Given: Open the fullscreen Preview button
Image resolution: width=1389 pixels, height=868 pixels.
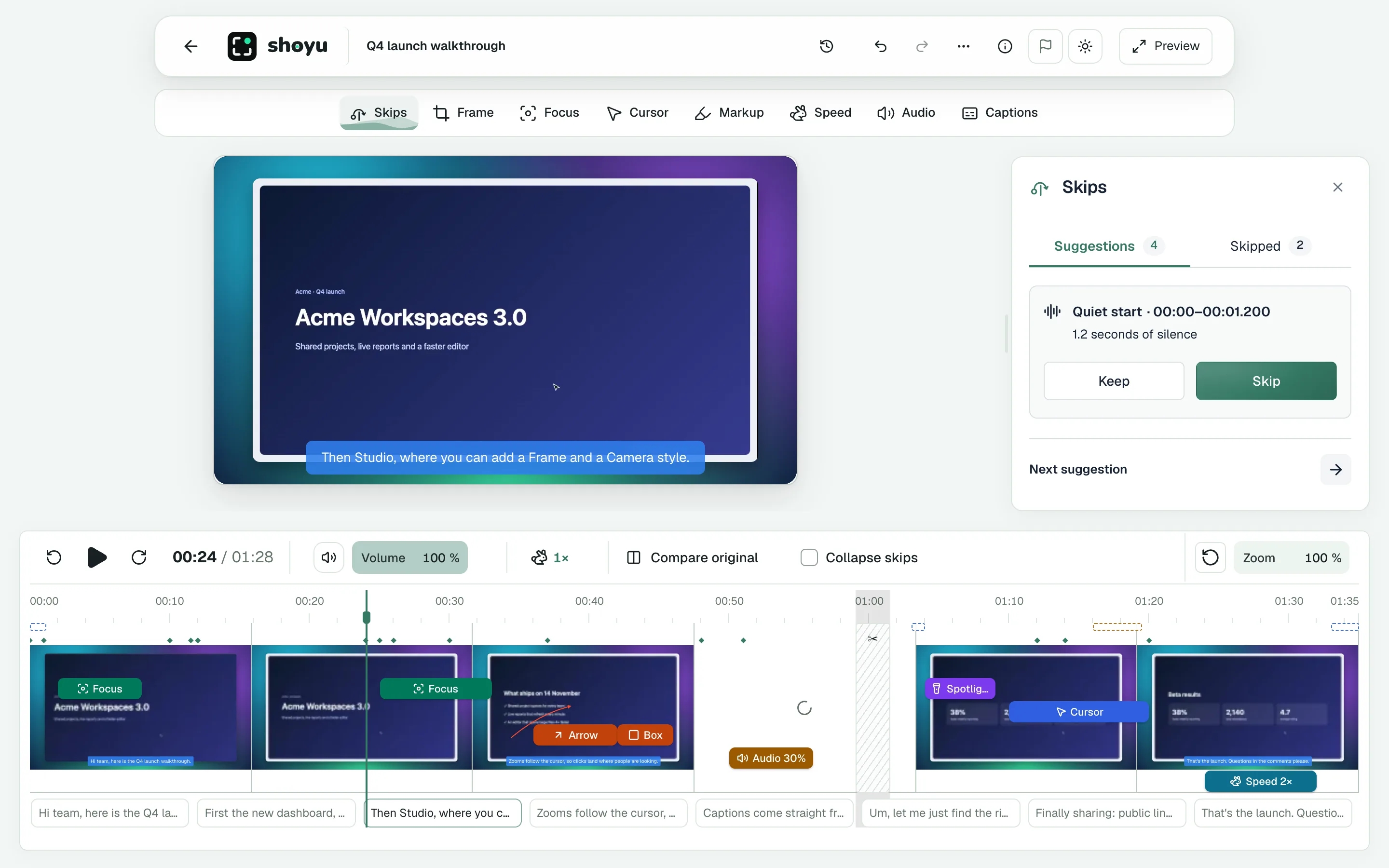Looking at the screenshot, I should [1165, 46].
